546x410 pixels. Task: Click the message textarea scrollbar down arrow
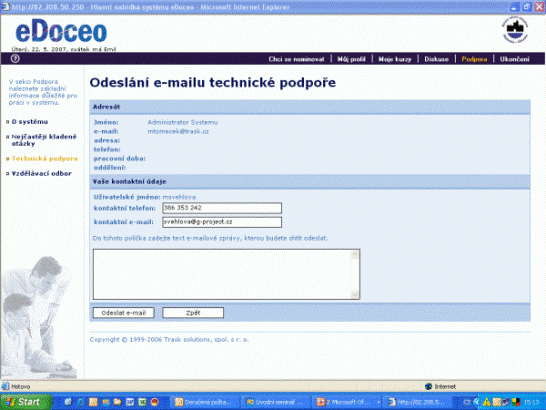(355, 294)
